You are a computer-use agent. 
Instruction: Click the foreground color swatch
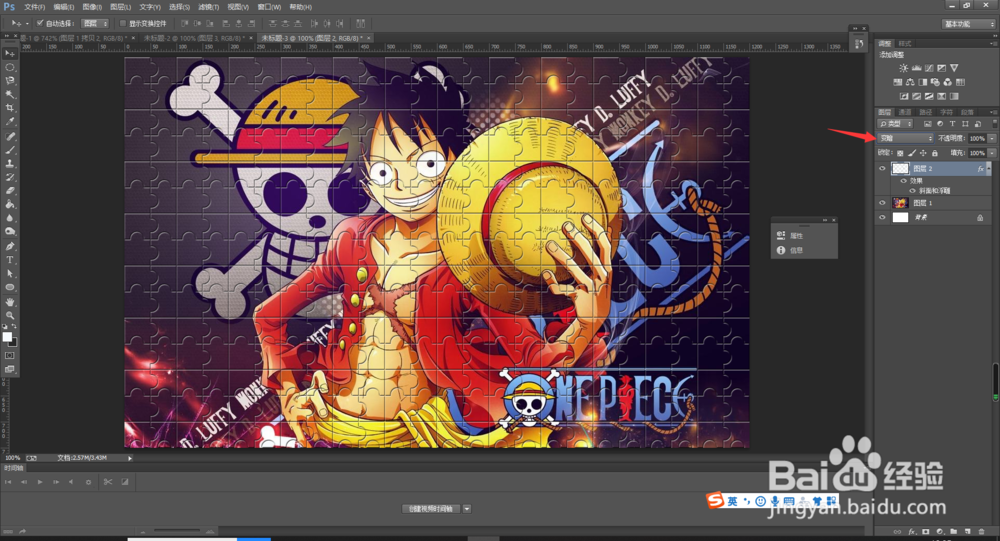(x=7, y=336)
